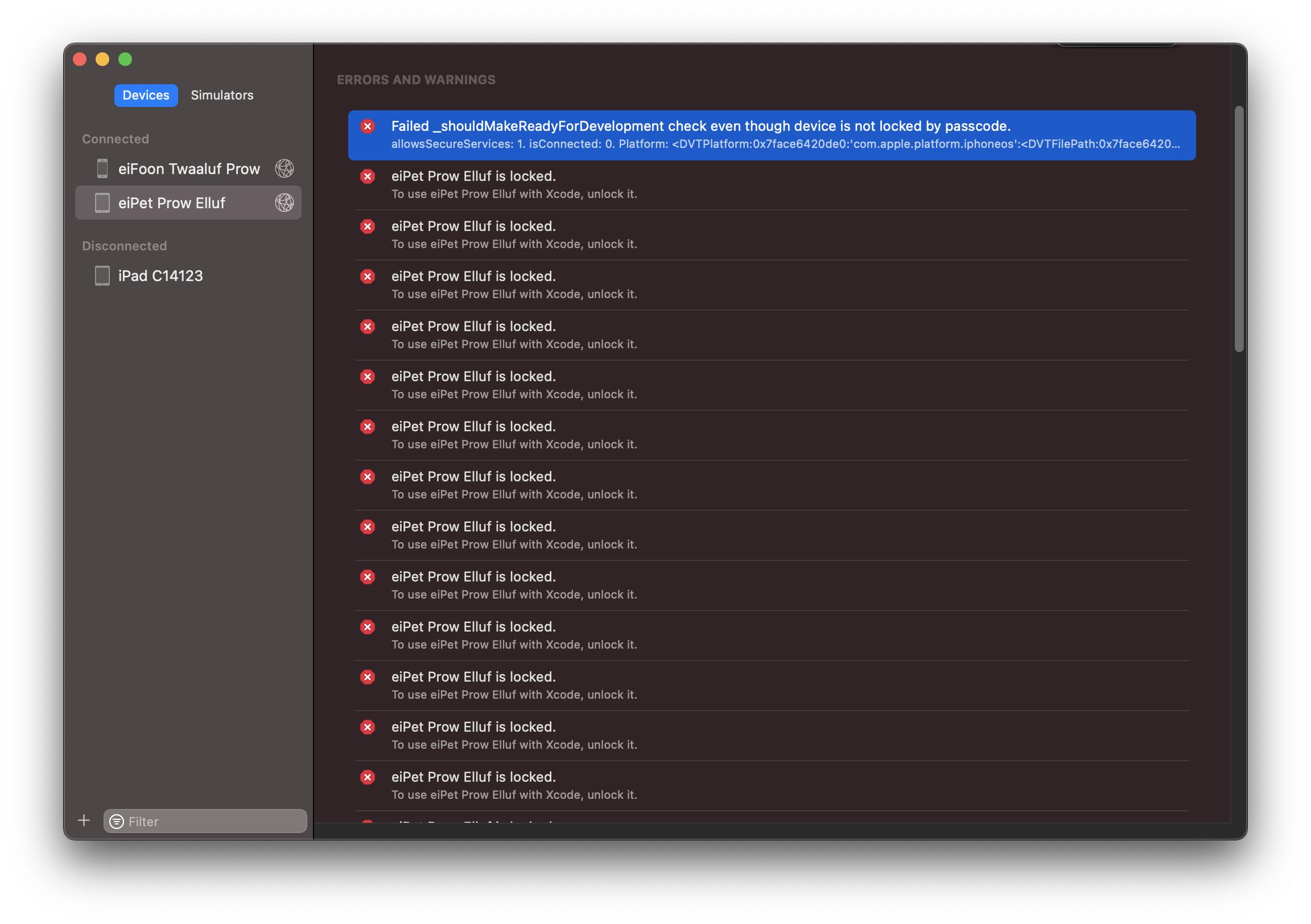Click the device icon next to iPad C14123

(102, 275)
